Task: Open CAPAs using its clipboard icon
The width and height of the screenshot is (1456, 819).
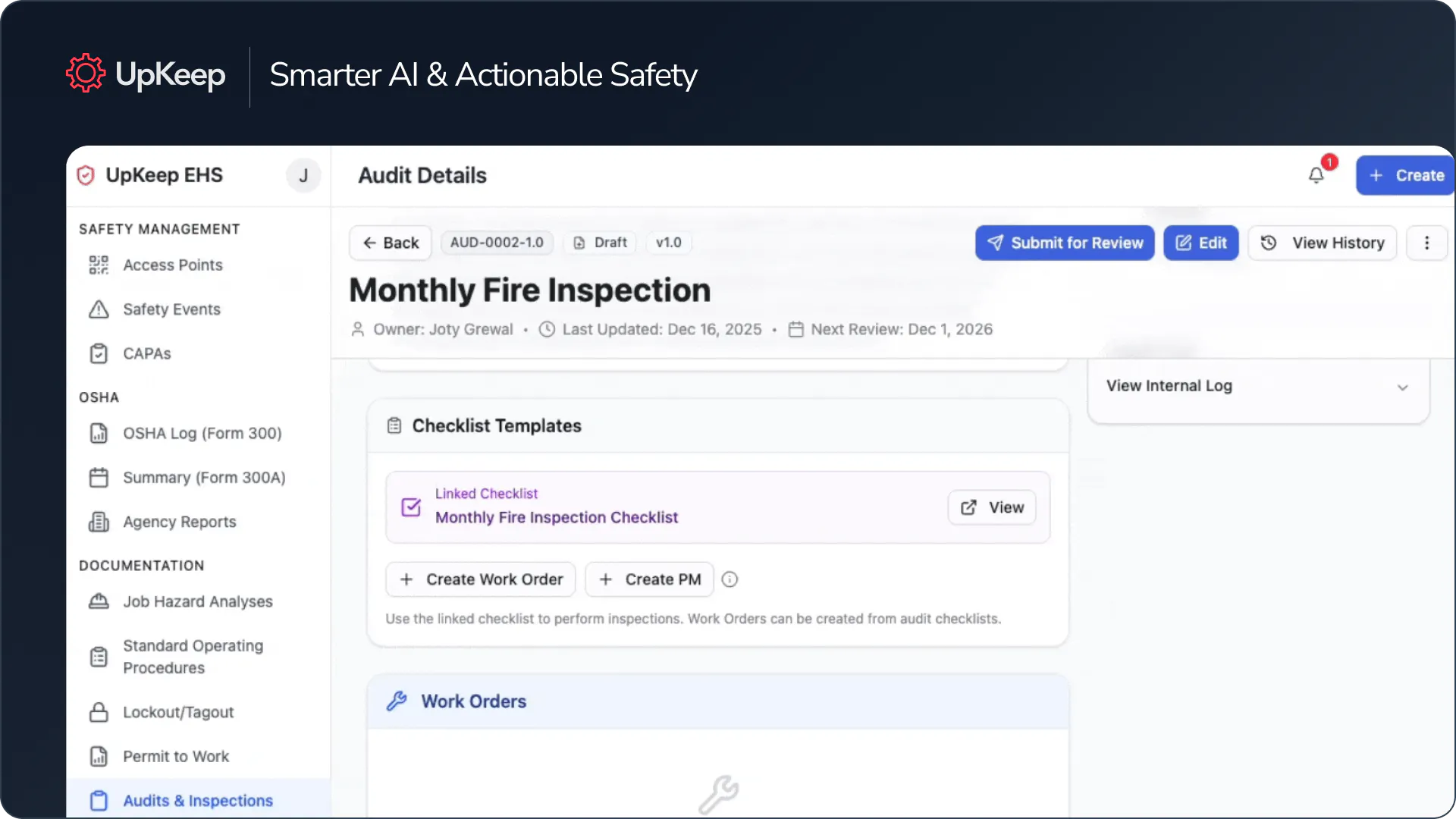Action: (99, 353)
